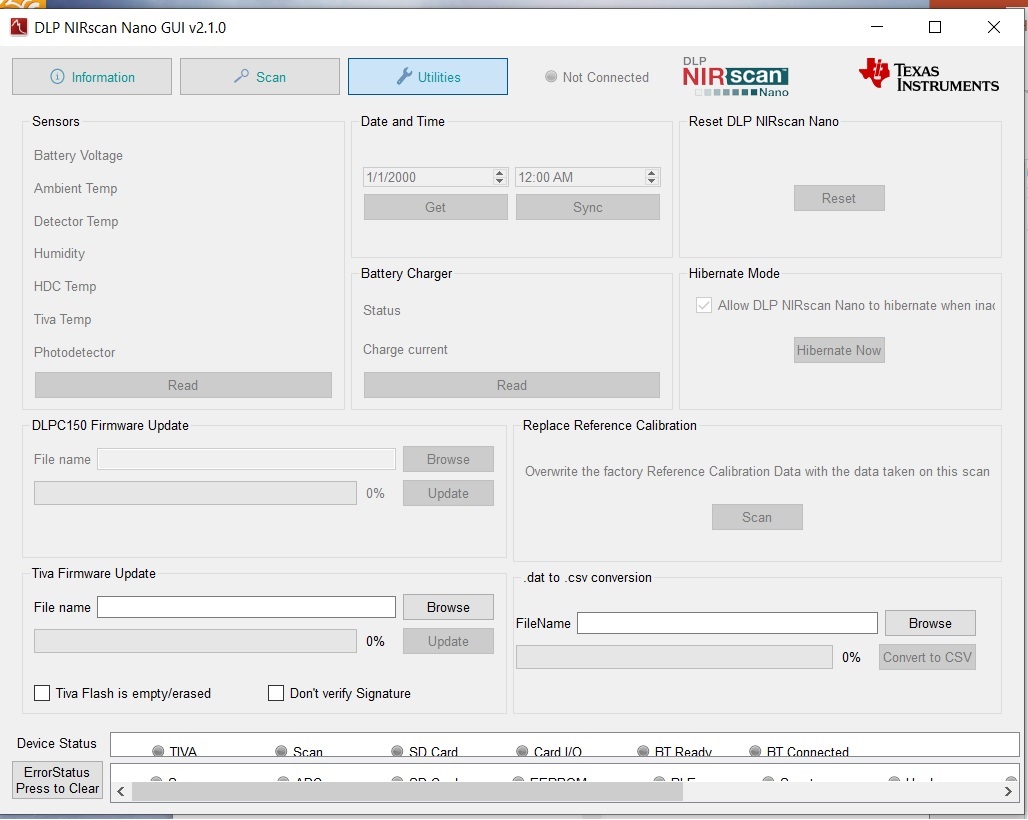Click Update in DLPC150 Firmware Update
This screenshot has width=1028, height=820.
(448, 493)
